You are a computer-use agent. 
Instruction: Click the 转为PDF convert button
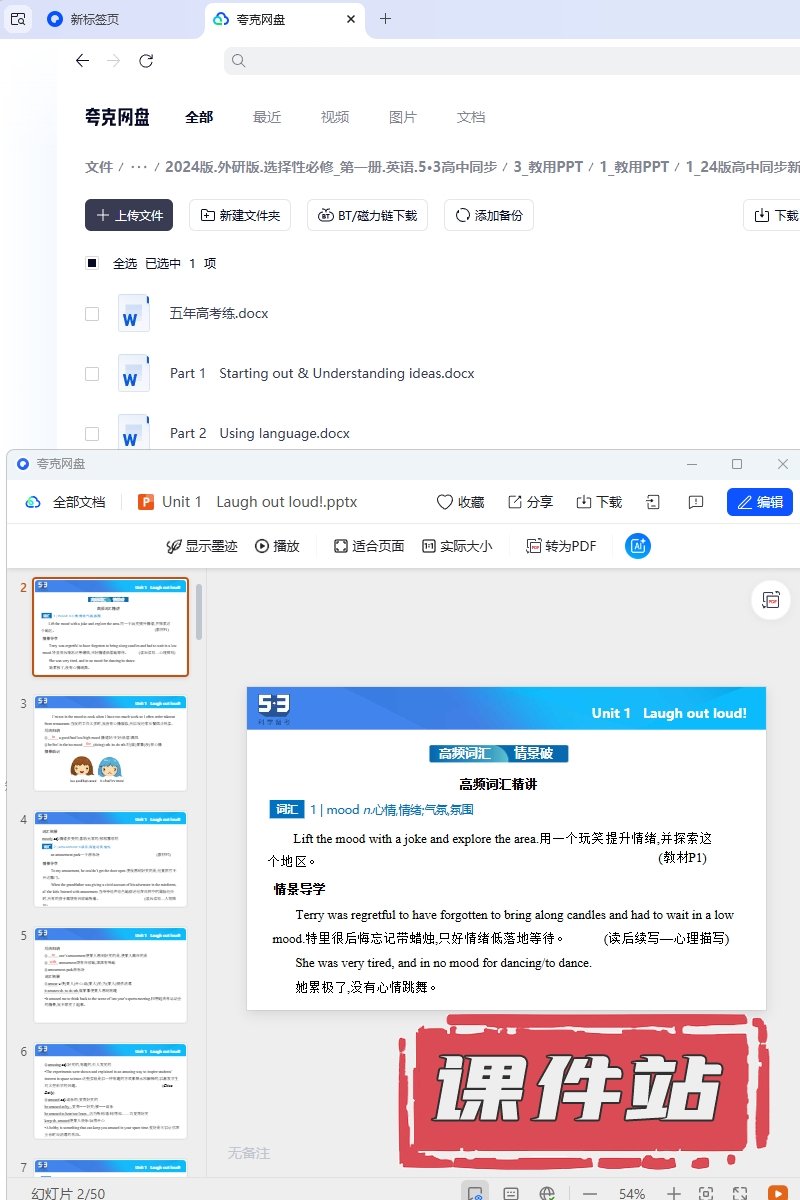(561, 546)
